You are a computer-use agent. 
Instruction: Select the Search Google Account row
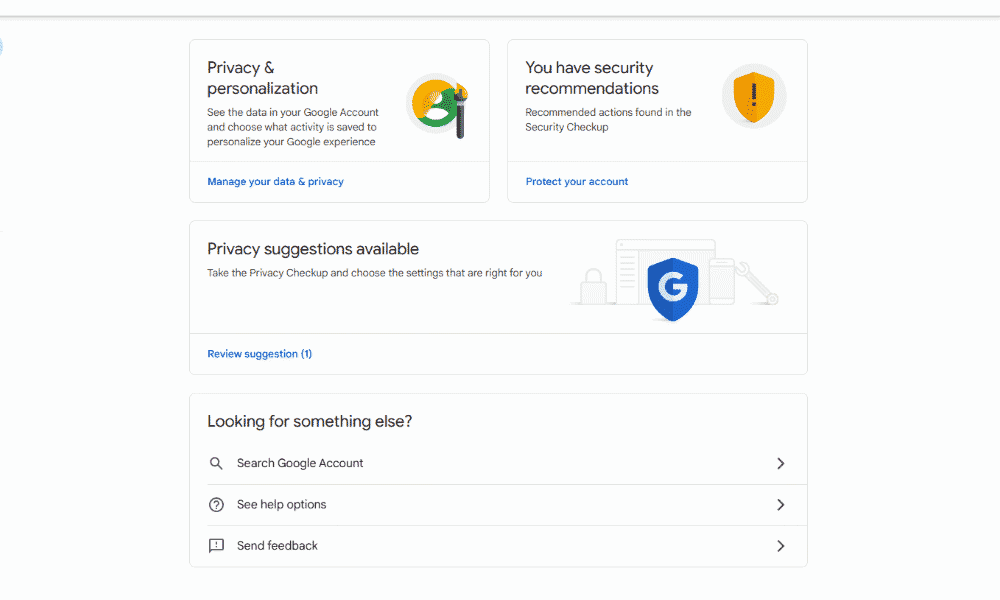click(300, 464)
